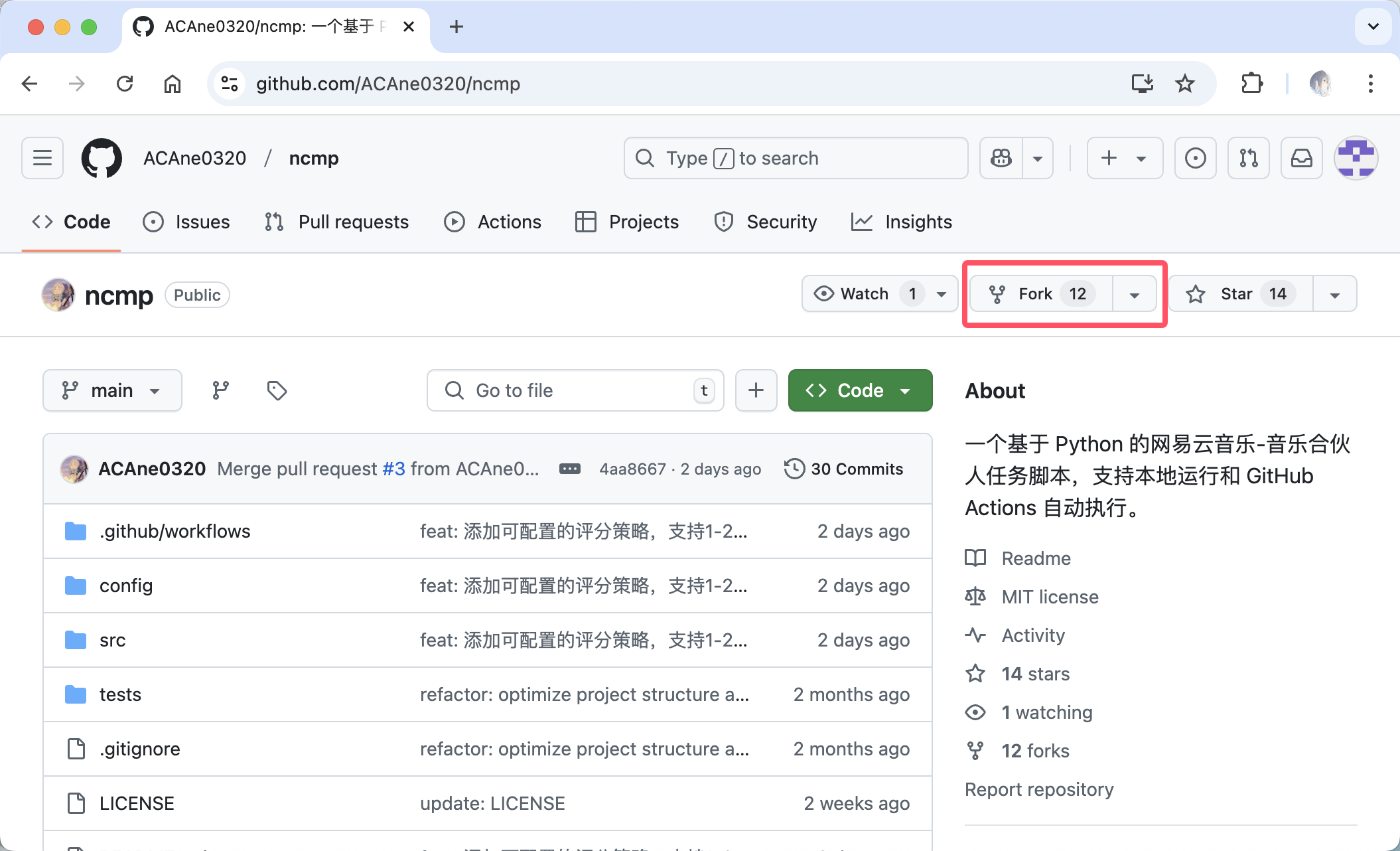Open the Chrome profile avatar
Image resolution: width=1400 pixels, height=851 pixels.
1320,84
